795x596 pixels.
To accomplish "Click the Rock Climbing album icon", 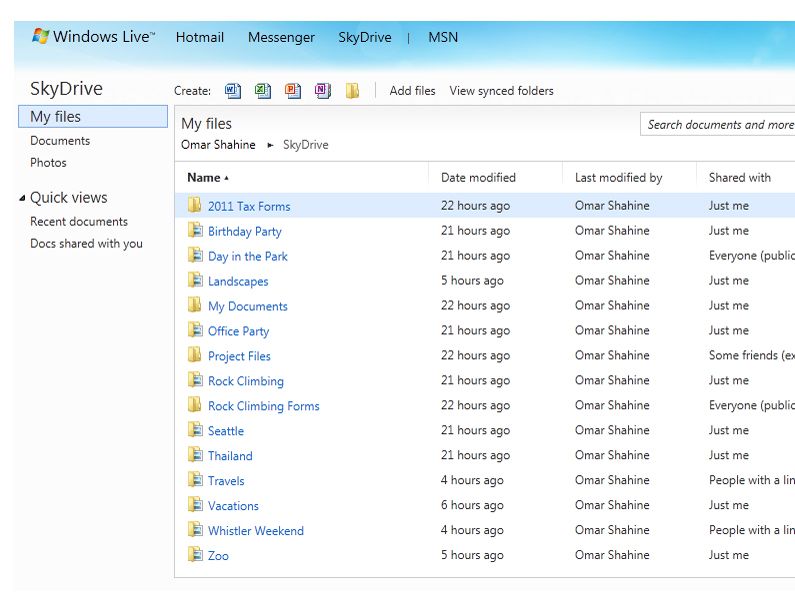I will pyautogui.click(x=195, y=380).
